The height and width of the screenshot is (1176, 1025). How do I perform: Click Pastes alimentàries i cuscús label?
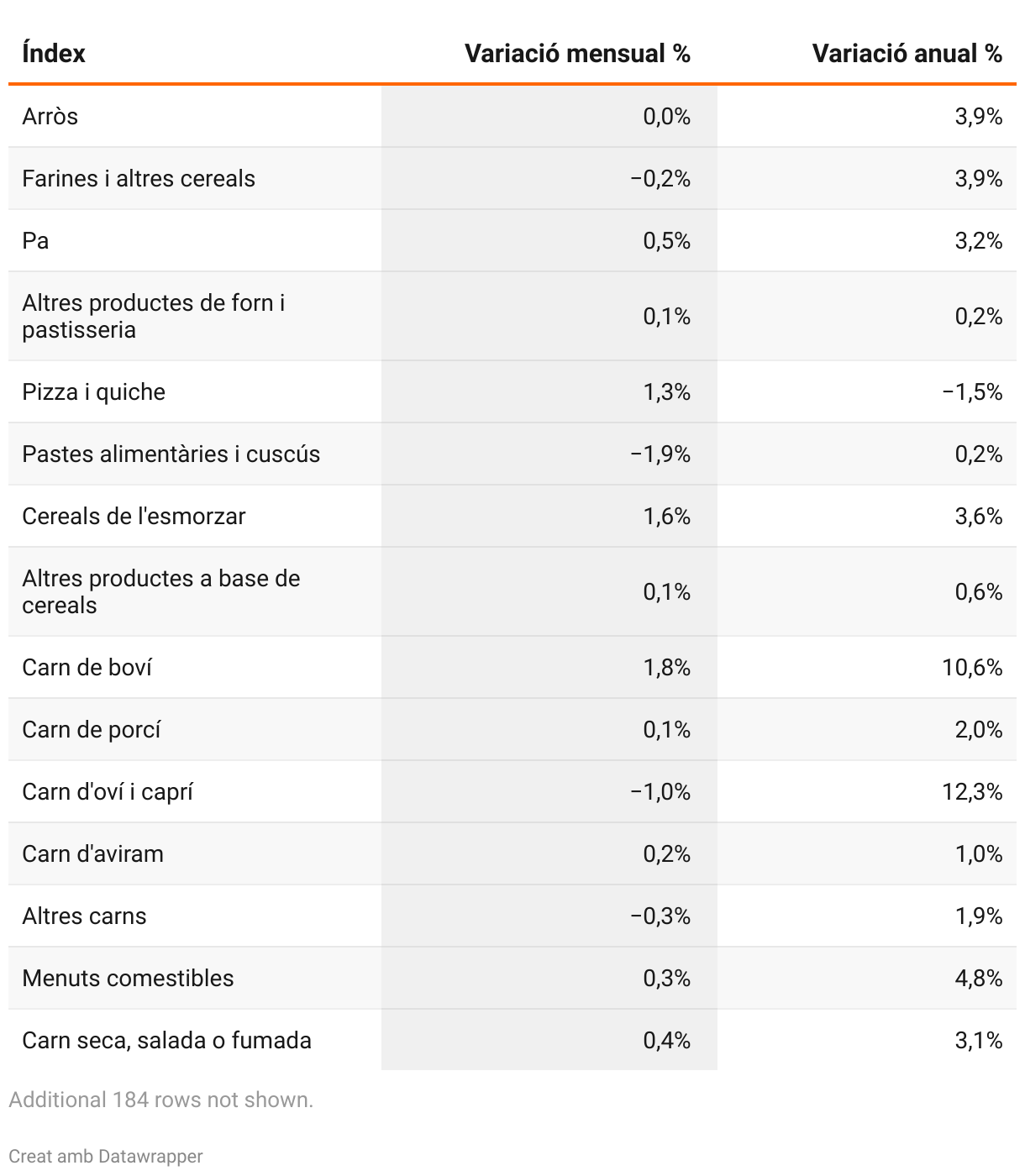[x=171, y=454]
